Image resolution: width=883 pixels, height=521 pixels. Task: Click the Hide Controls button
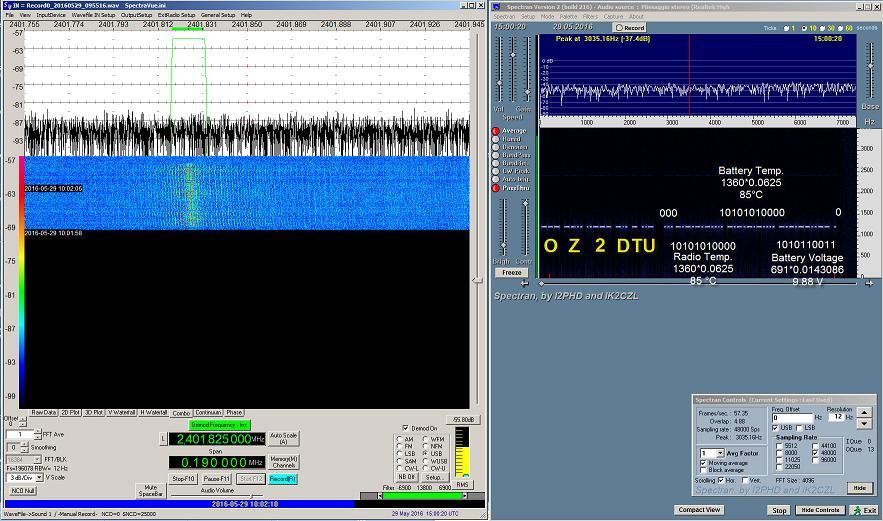pyautogui.click(x=820, y=510)
